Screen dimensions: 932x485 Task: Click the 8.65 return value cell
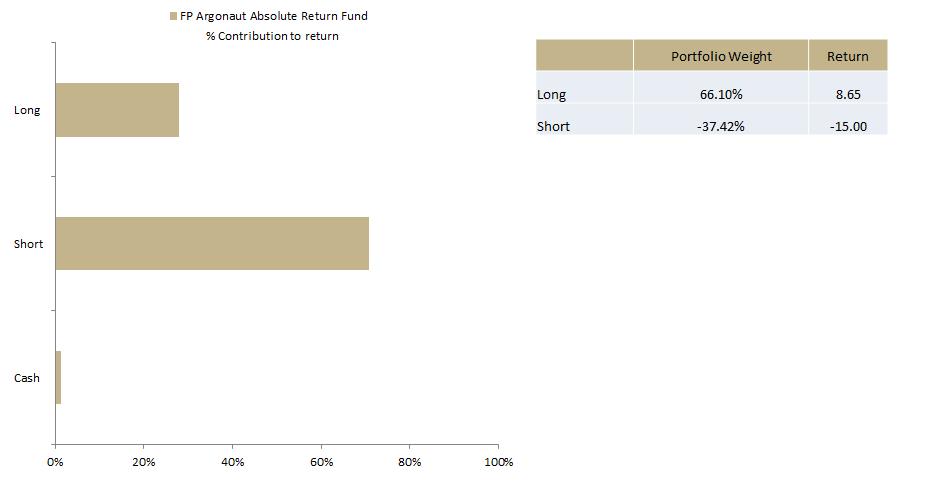tap(847, 95)
